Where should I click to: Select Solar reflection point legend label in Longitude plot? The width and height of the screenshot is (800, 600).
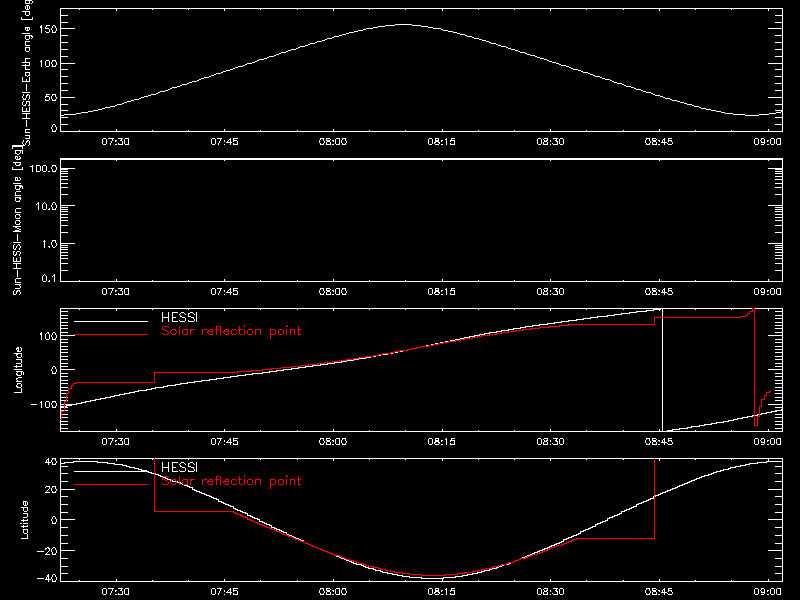[x=231, y=331]
